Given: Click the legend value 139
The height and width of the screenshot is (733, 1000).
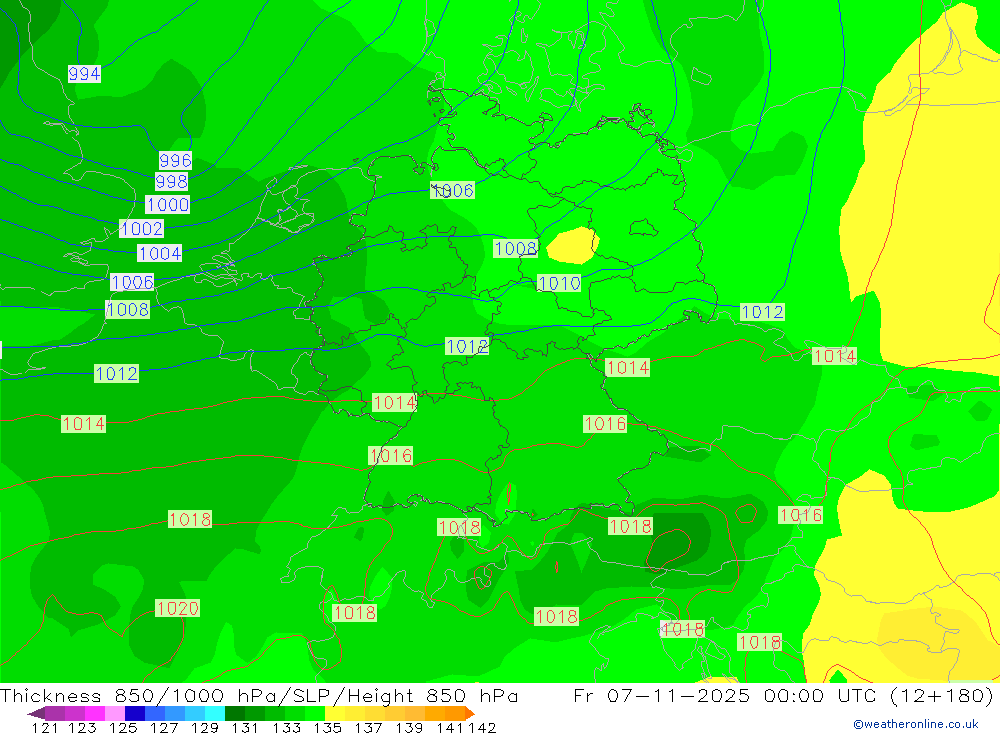Looking at the screenshot, I should click(409, 728).
